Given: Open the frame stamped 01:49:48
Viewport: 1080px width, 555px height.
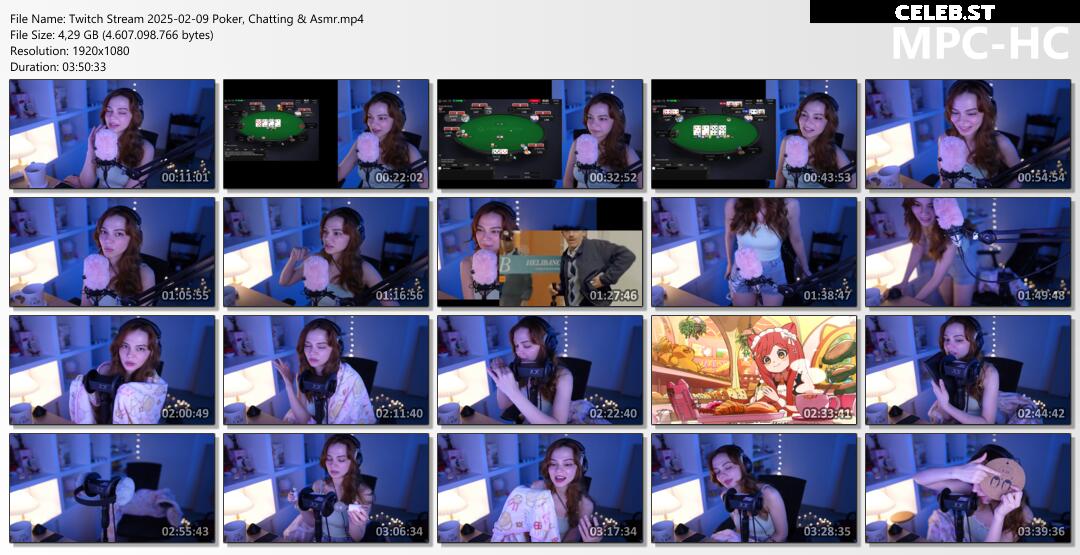Looking at the screenshot, I should 968,252.
